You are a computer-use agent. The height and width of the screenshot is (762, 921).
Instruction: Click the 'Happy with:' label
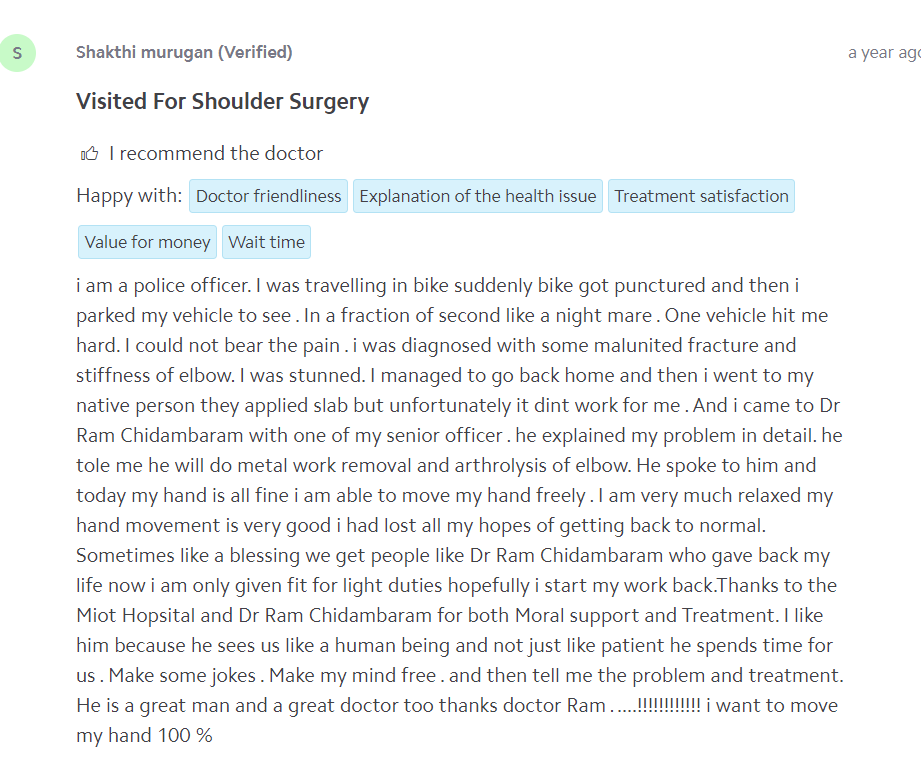tap(129, 196)
